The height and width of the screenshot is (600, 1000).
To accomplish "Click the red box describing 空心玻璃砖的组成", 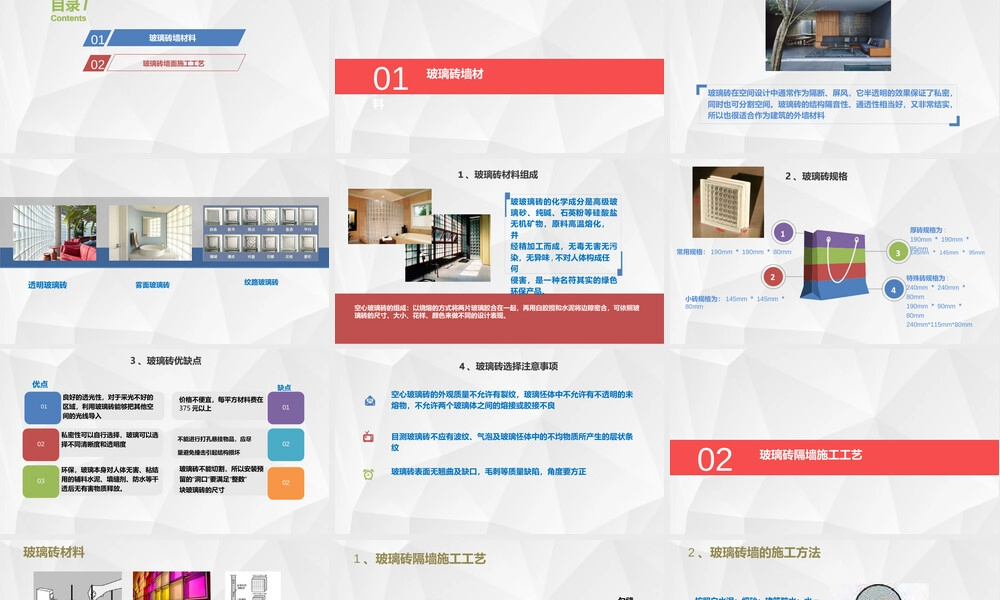I will tap(499, 318).
